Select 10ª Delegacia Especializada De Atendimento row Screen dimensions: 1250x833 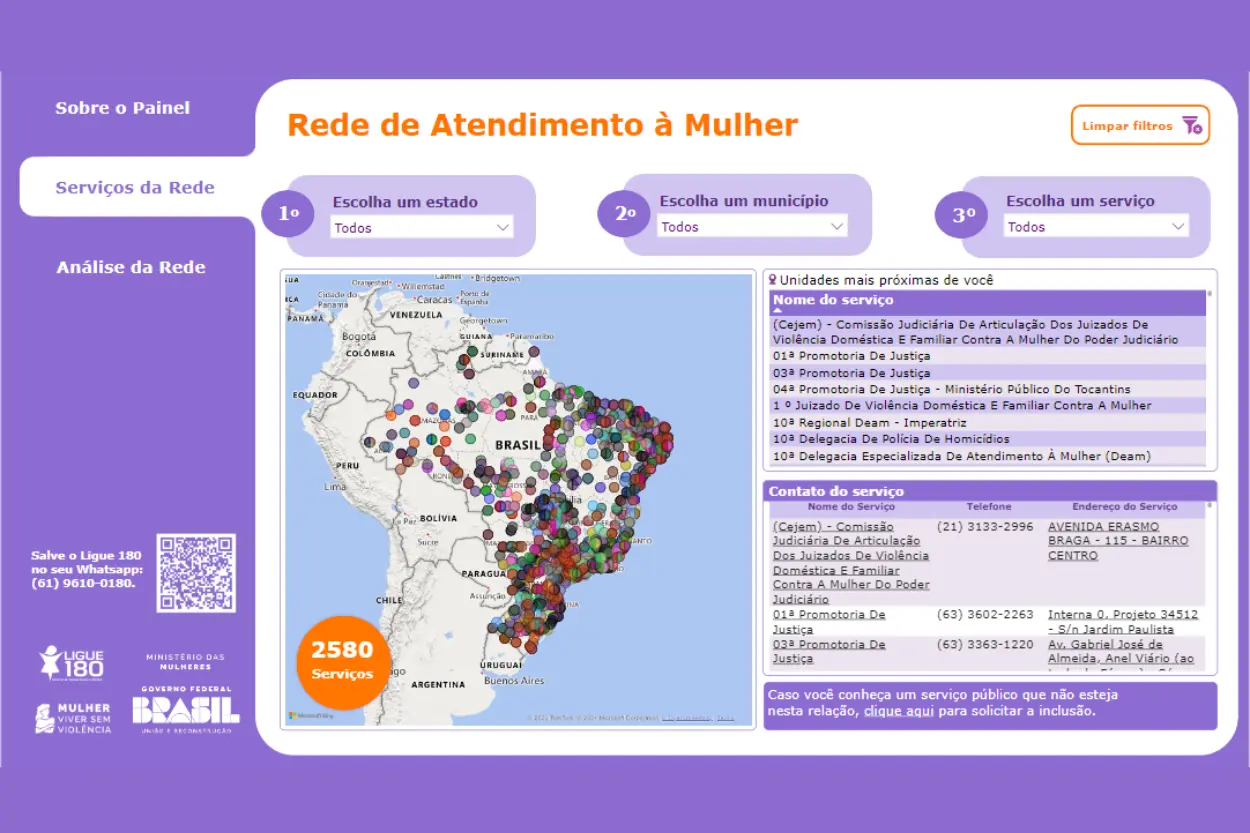click(988, 456)
